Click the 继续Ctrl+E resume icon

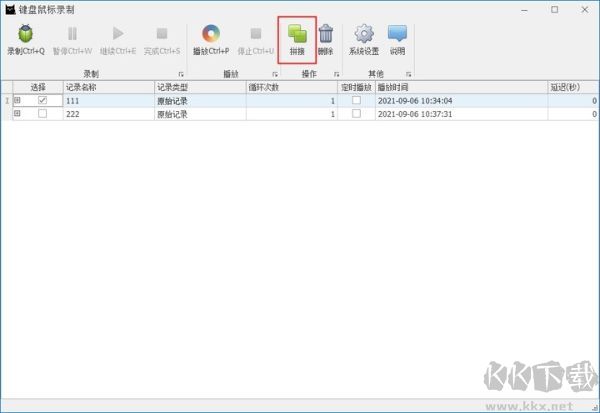pos(118,34)
